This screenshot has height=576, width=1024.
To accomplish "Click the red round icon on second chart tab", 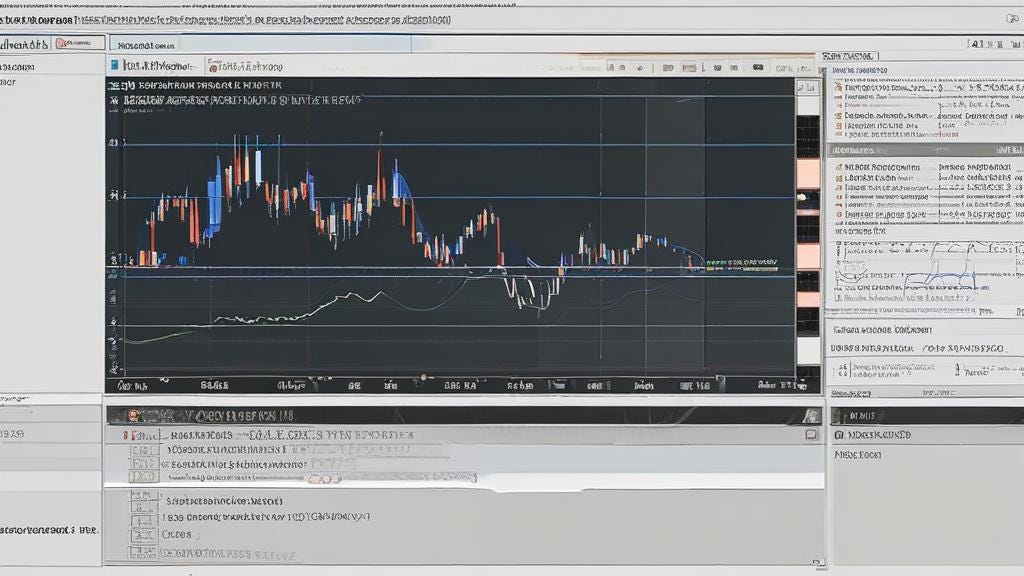I will tap(212, 67).
